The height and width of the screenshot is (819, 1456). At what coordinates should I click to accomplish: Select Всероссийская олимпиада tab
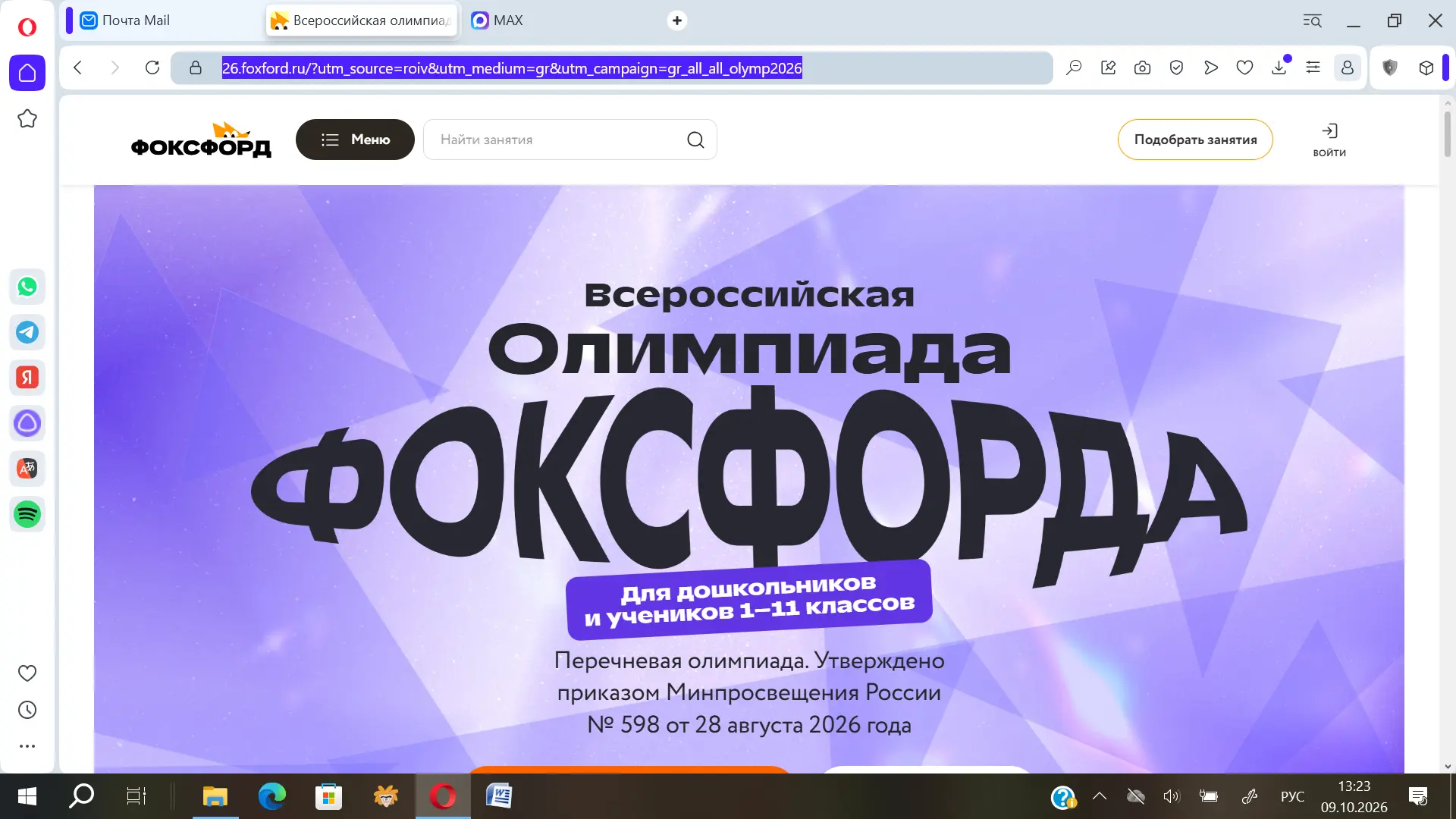point(362,20)
